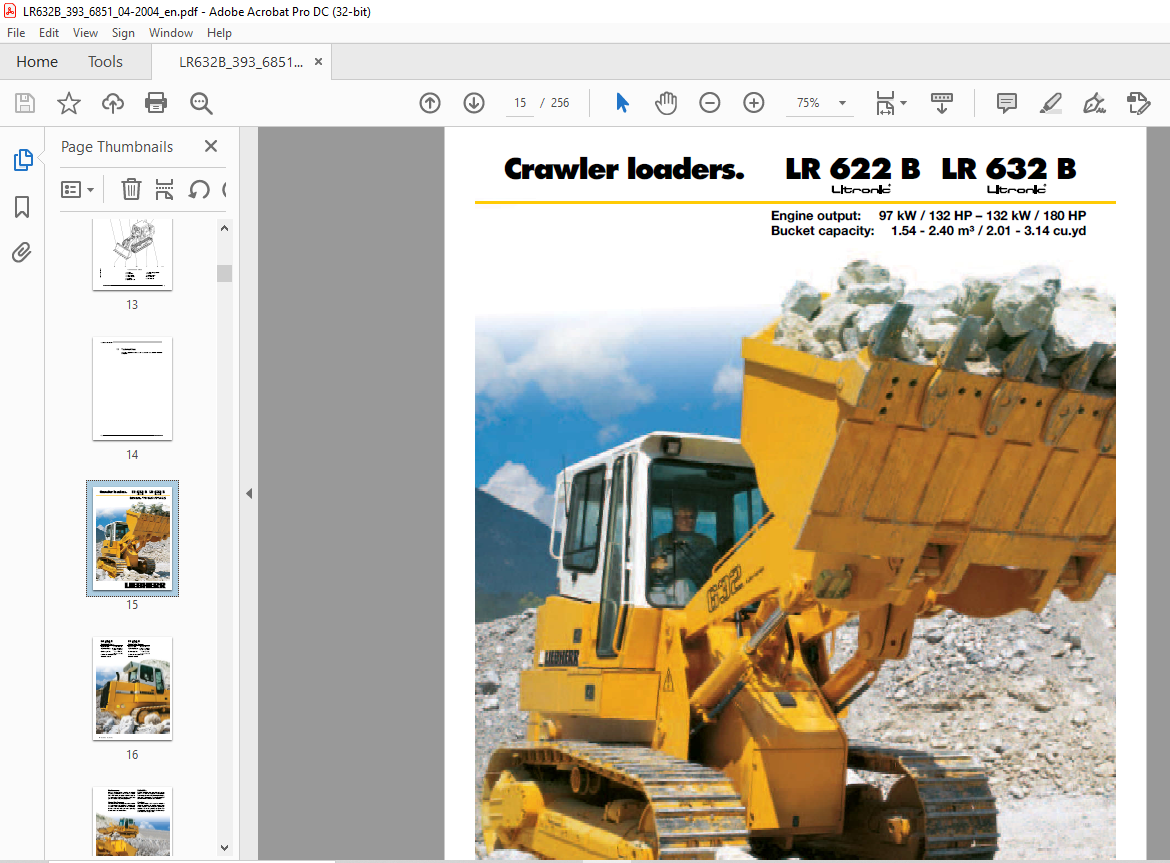1170x863 pixels.
Task: Click the total page count 256
Action: [x=560, y=103]
